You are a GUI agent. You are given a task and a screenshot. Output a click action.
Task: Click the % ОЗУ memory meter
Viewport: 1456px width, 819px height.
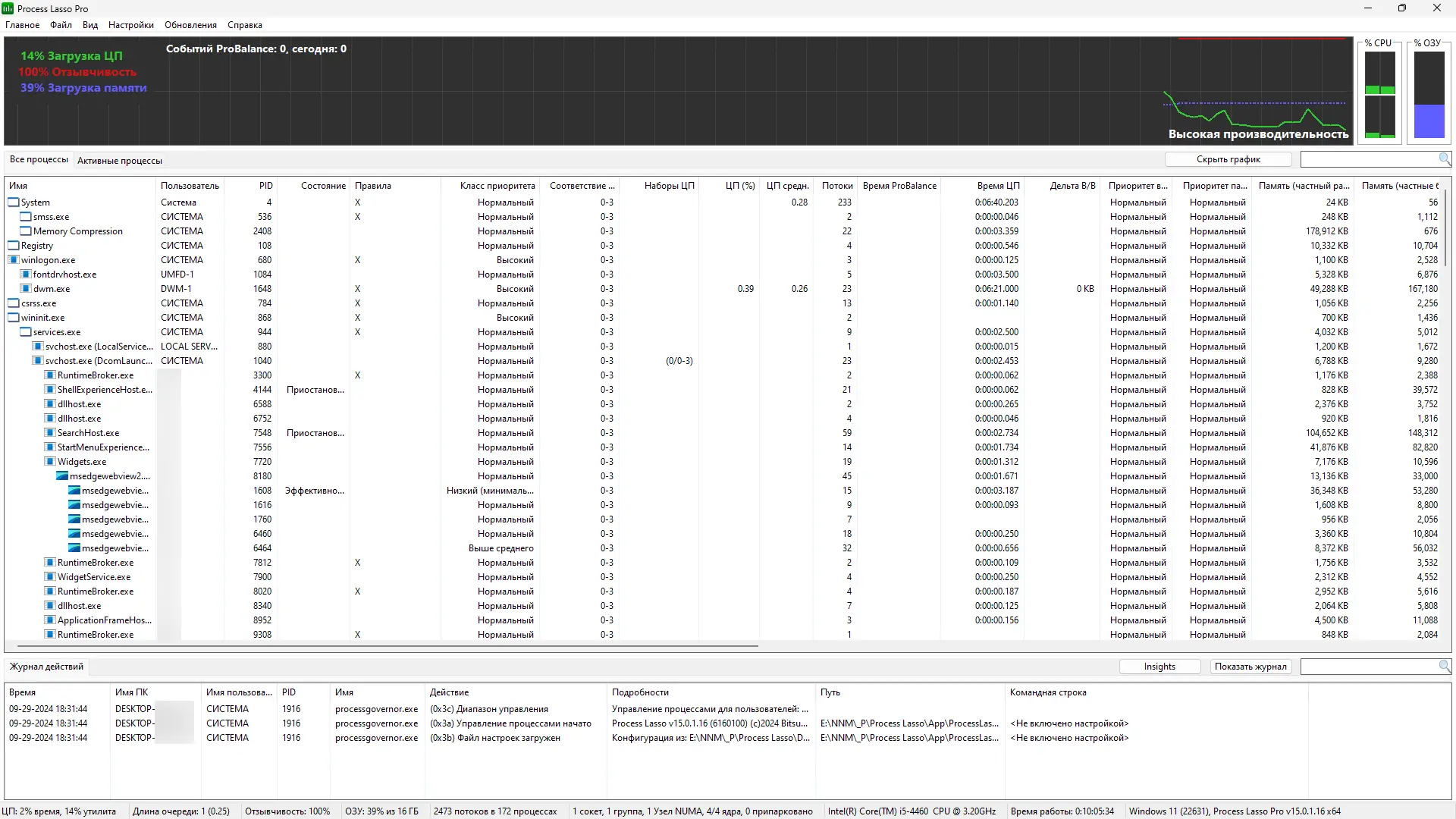(1429, 95)
